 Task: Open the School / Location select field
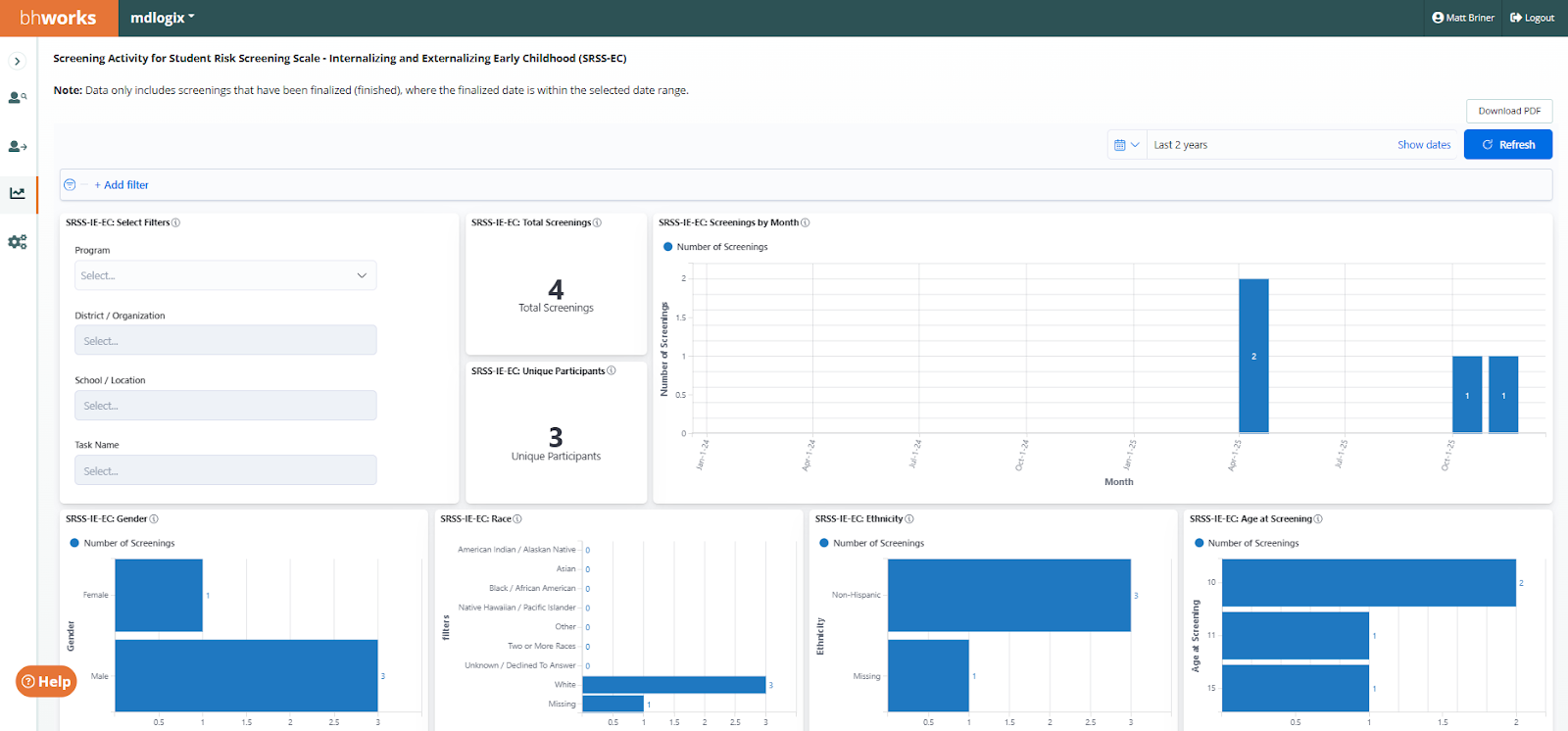225,406
